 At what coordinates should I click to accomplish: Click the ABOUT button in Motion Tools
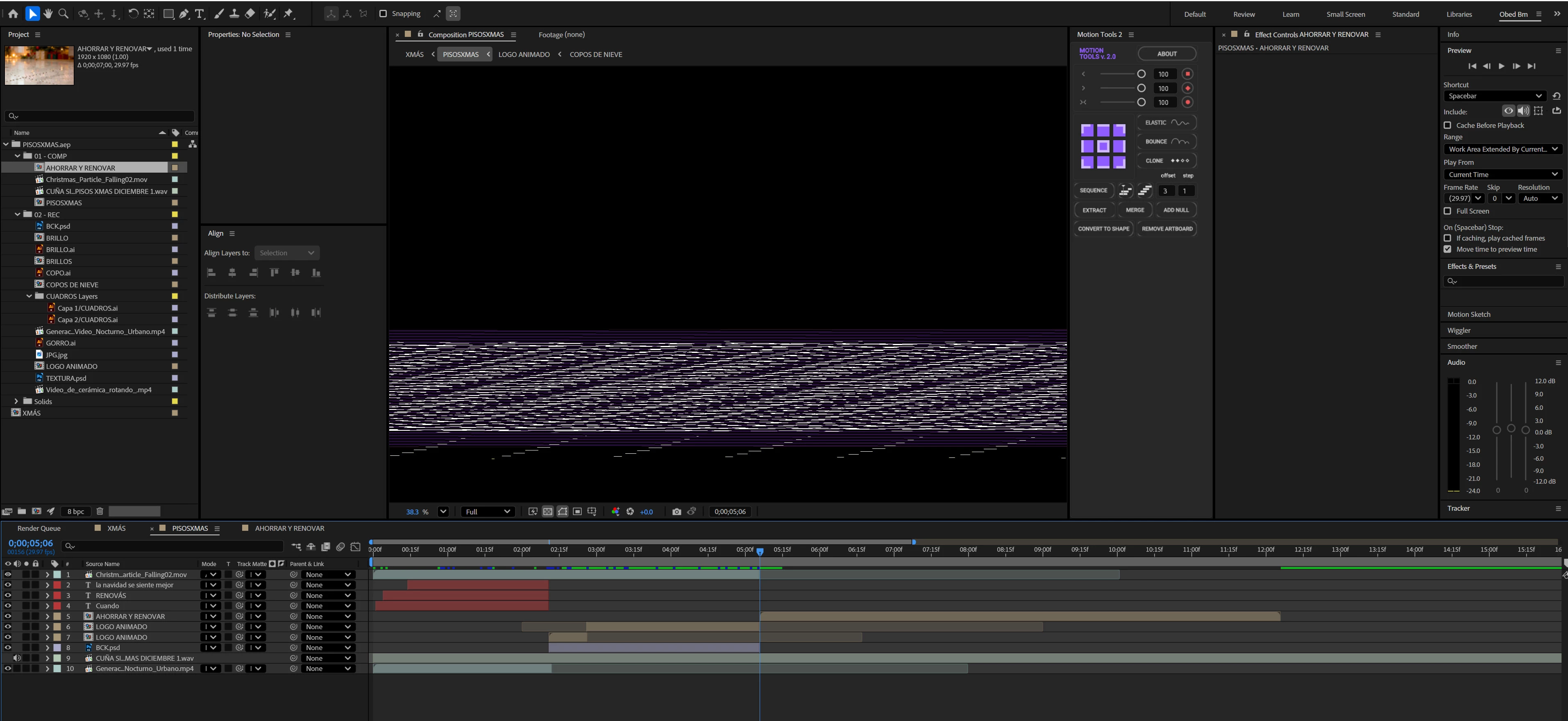pyautogui.click(x=1166, y=54)
